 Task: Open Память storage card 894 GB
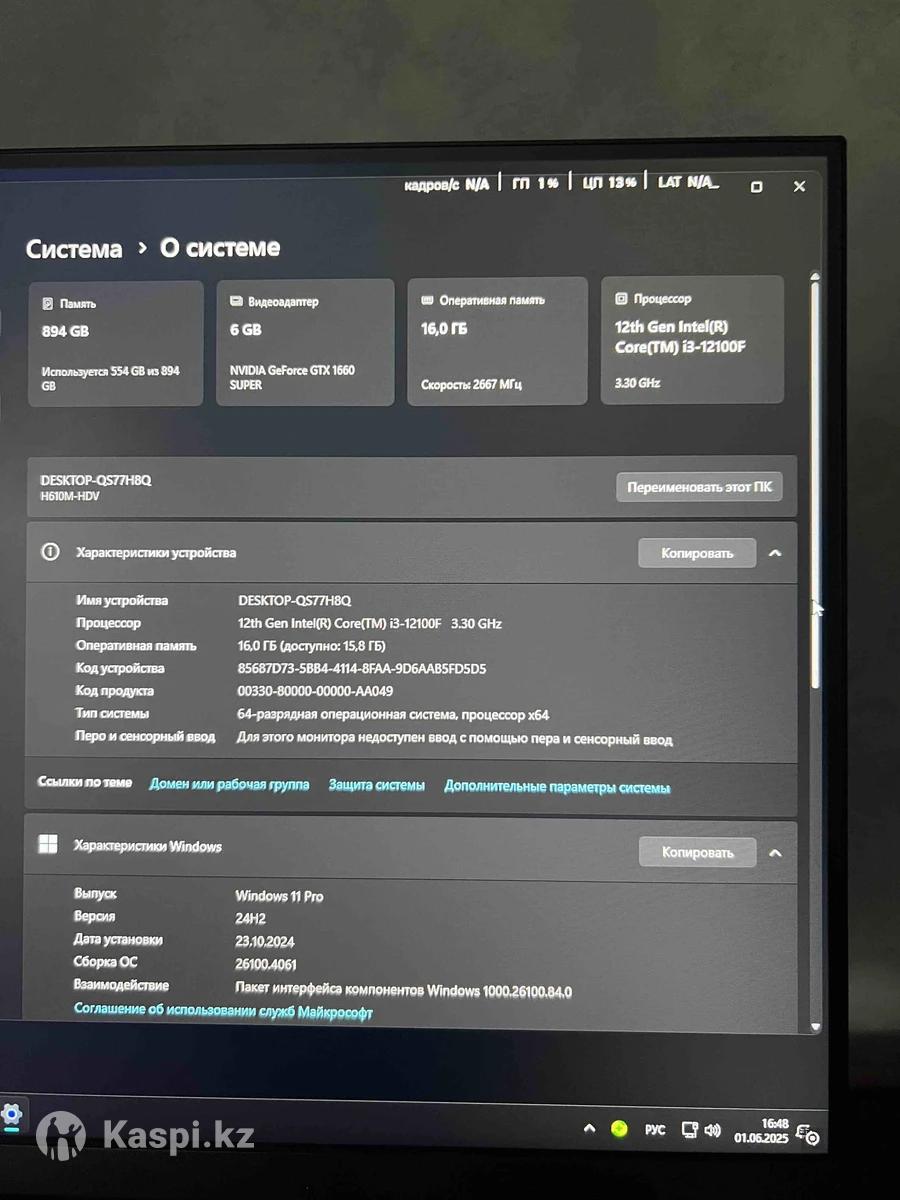[x=116, y=343]
